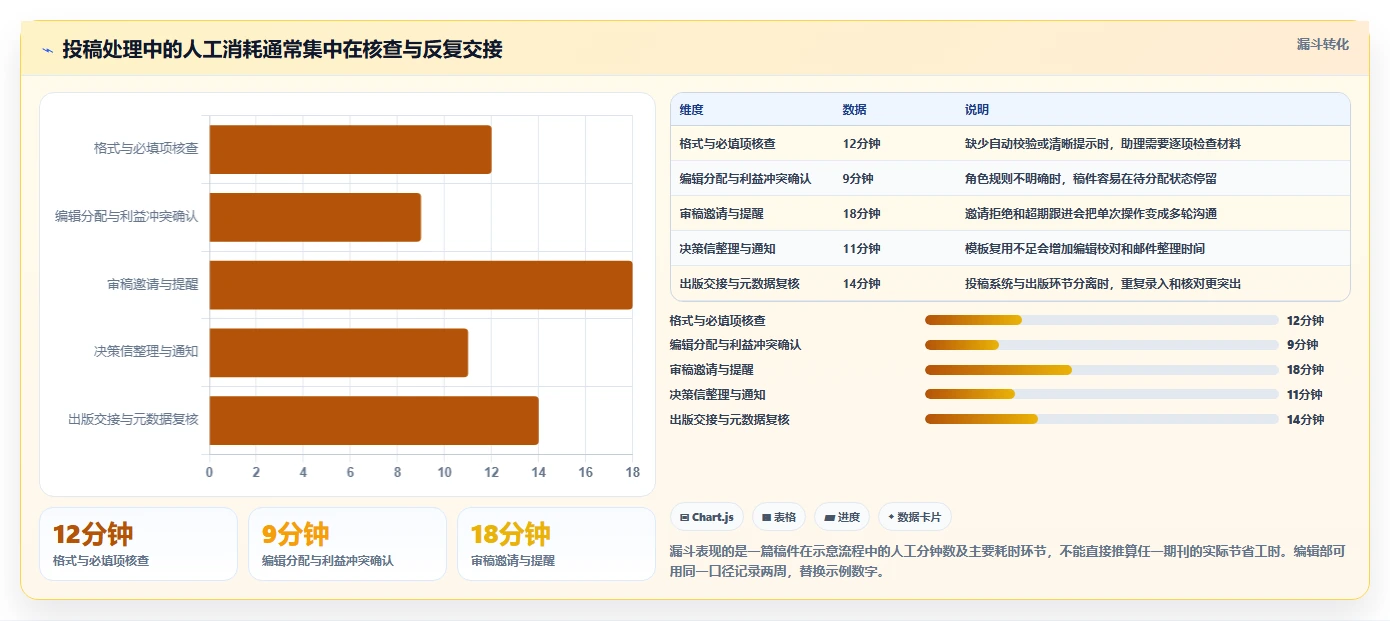Click table cell 编辑分配与利益冲突确认

[745, 179]
